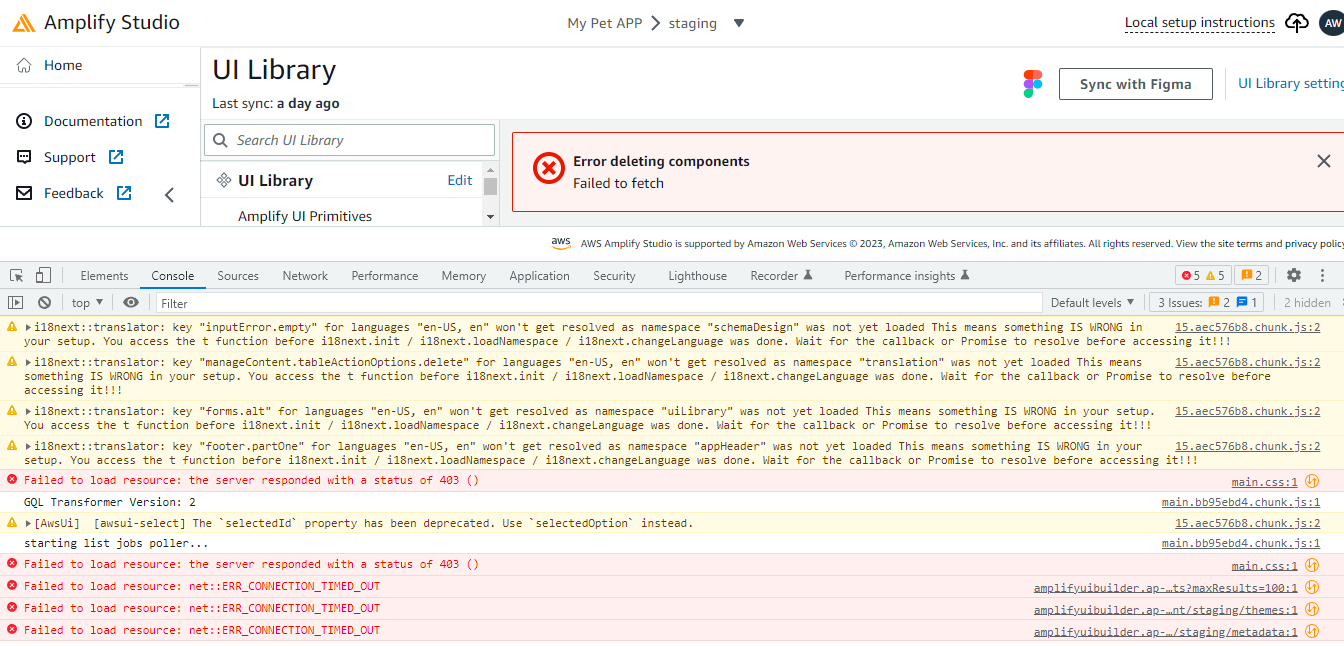Click the cloud upload deploy icon
1344x647 pixels.
point(1297,23)
